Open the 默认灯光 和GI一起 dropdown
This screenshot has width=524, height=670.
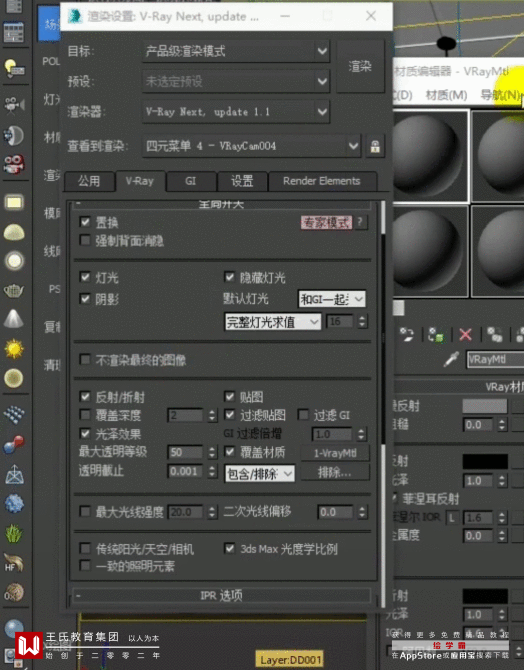click(x=332, y=299)
